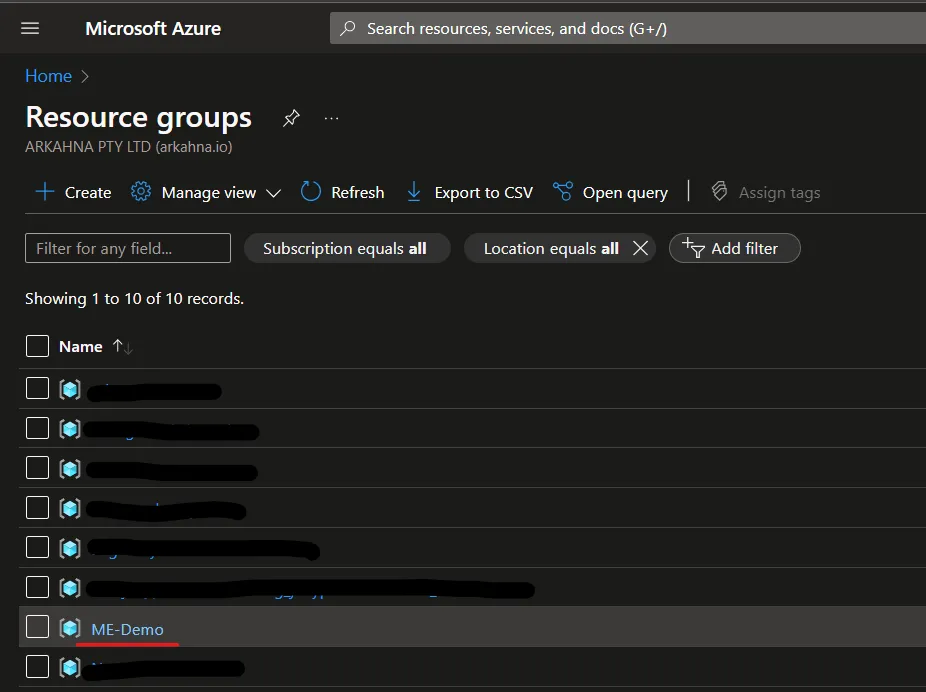The image size is (926, 692).
Task: Focus the Search resources search bar
Action: click(x=628, y=28)
